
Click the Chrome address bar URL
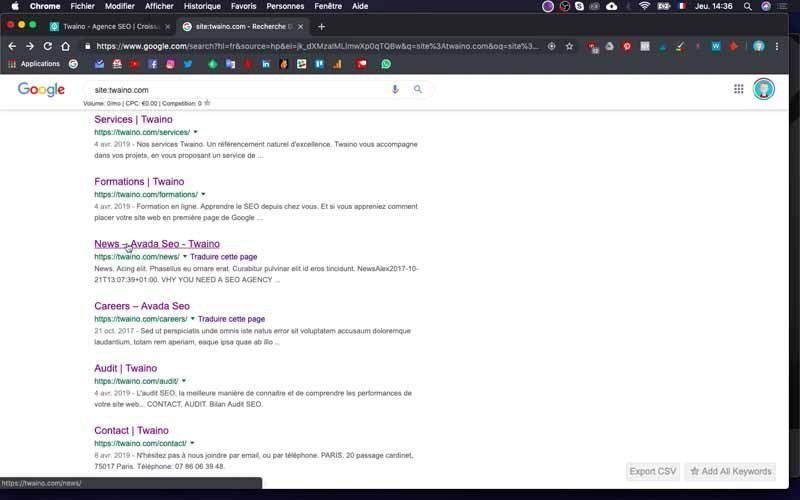pyautogui.click(x=316, y=46)
